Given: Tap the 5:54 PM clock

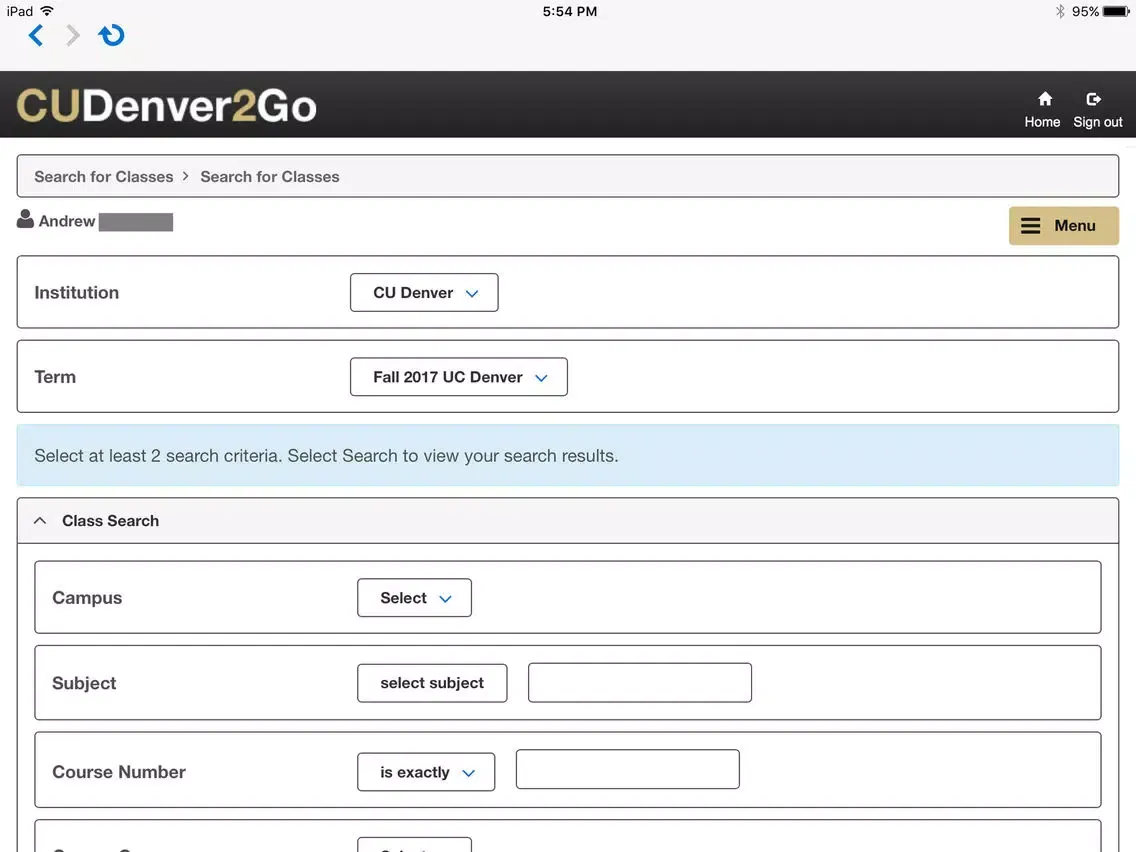Looking at the screenshot, I should coord(570,12).
